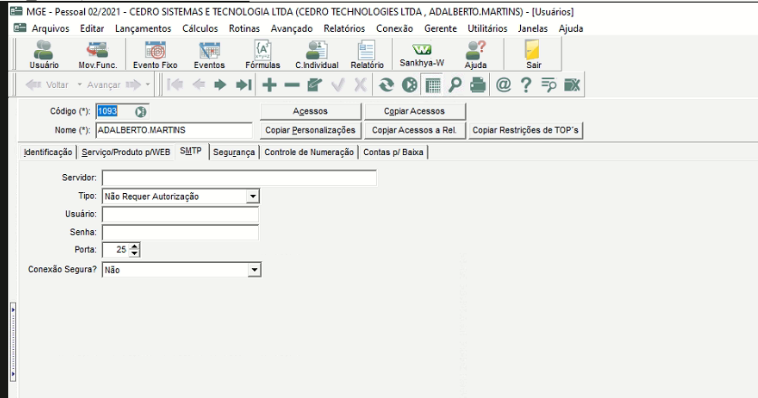Refresh data with circular arrows icon

click(386, 85)
